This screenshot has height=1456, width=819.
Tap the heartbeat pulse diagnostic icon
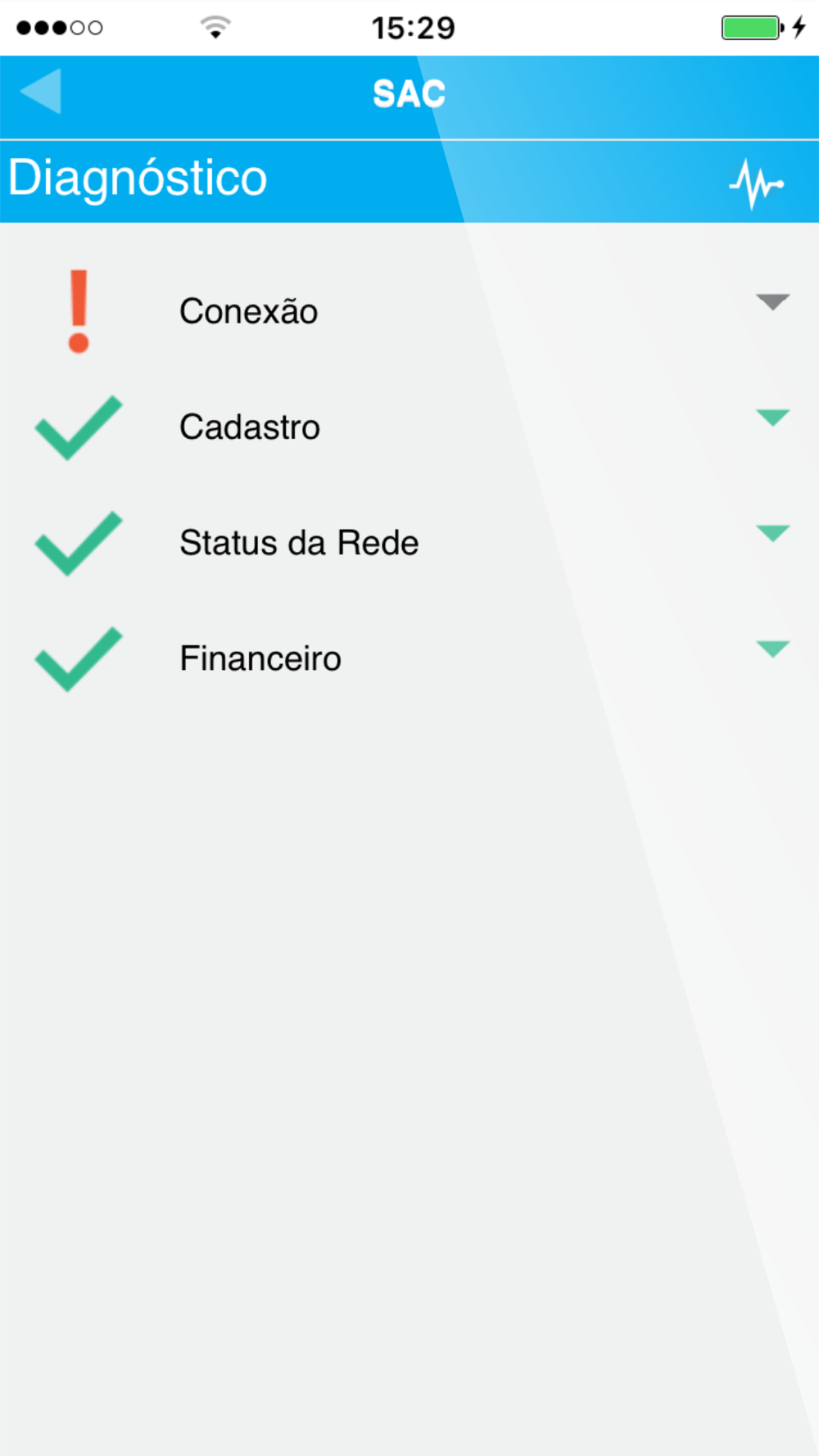tap(757, 183)
